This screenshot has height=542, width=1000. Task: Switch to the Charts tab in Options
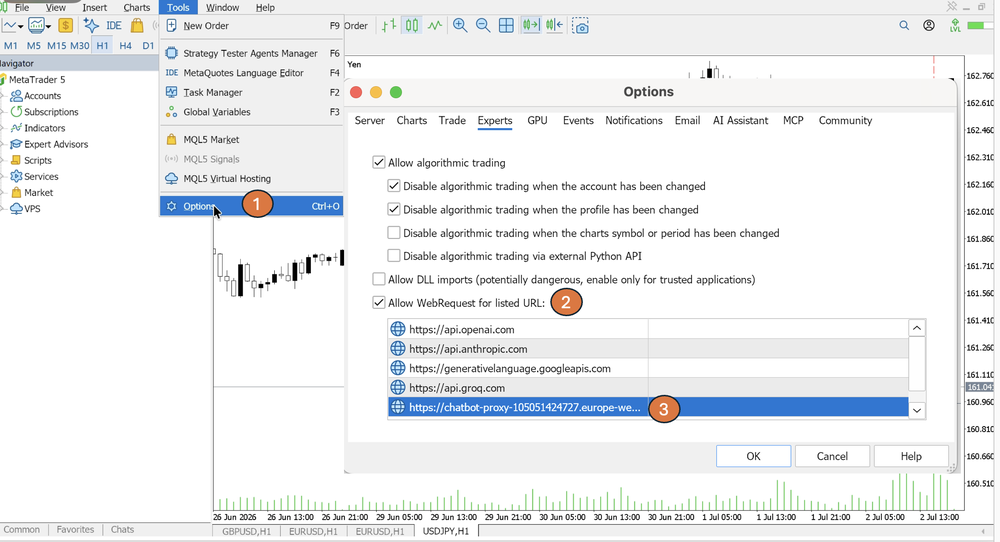click(411, 121)
